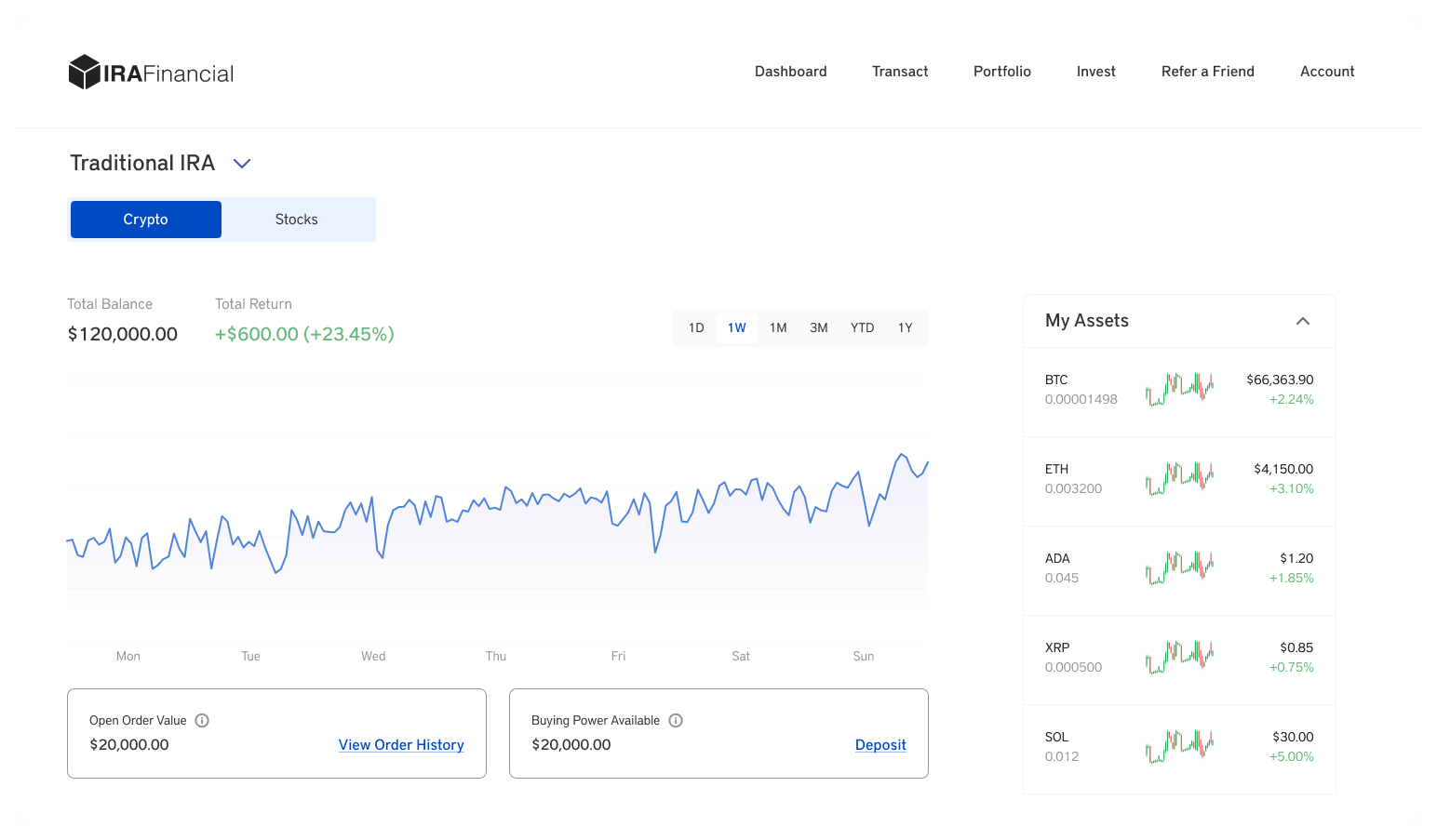Screen dimensions: 1437x840
Task: Open View Order History link
Action: pyautogui.click(x=401, y=745)
